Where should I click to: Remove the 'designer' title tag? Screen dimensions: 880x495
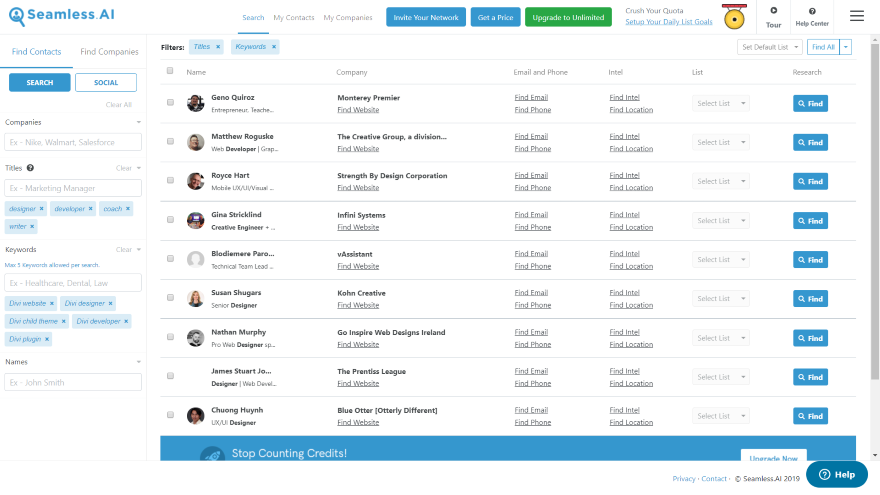tap(42, 209)
